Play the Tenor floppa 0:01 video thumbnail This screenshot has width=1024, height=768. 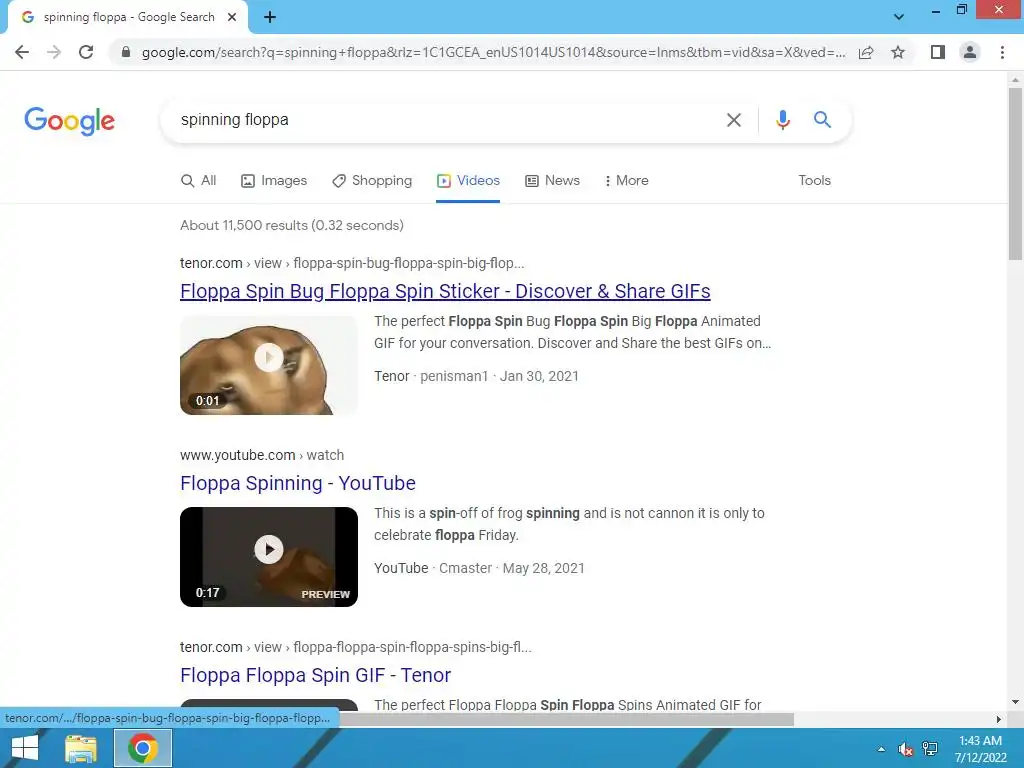click(x=269, y=365)
